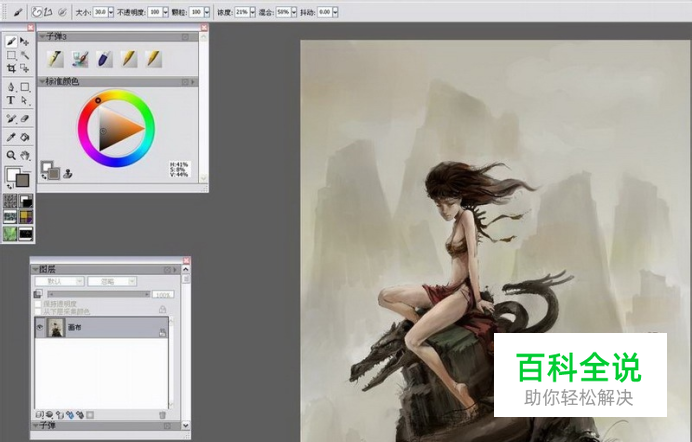Open the pattern selector in toolbox
The image size is (692, 442).
click(x=10, y=217)
